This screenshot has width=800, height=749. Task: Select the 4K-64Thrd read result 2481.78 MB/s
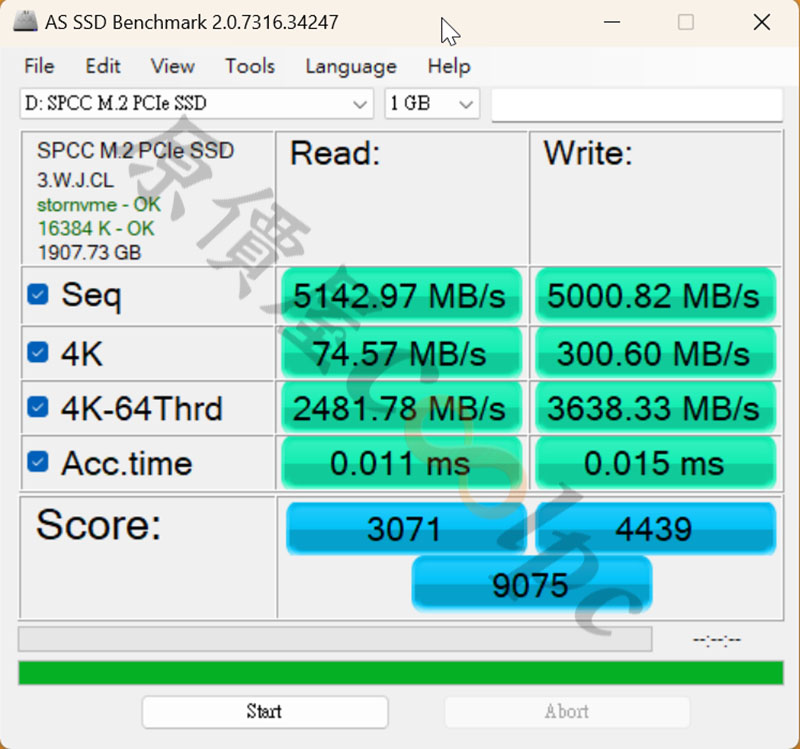(x=401, y=408)
